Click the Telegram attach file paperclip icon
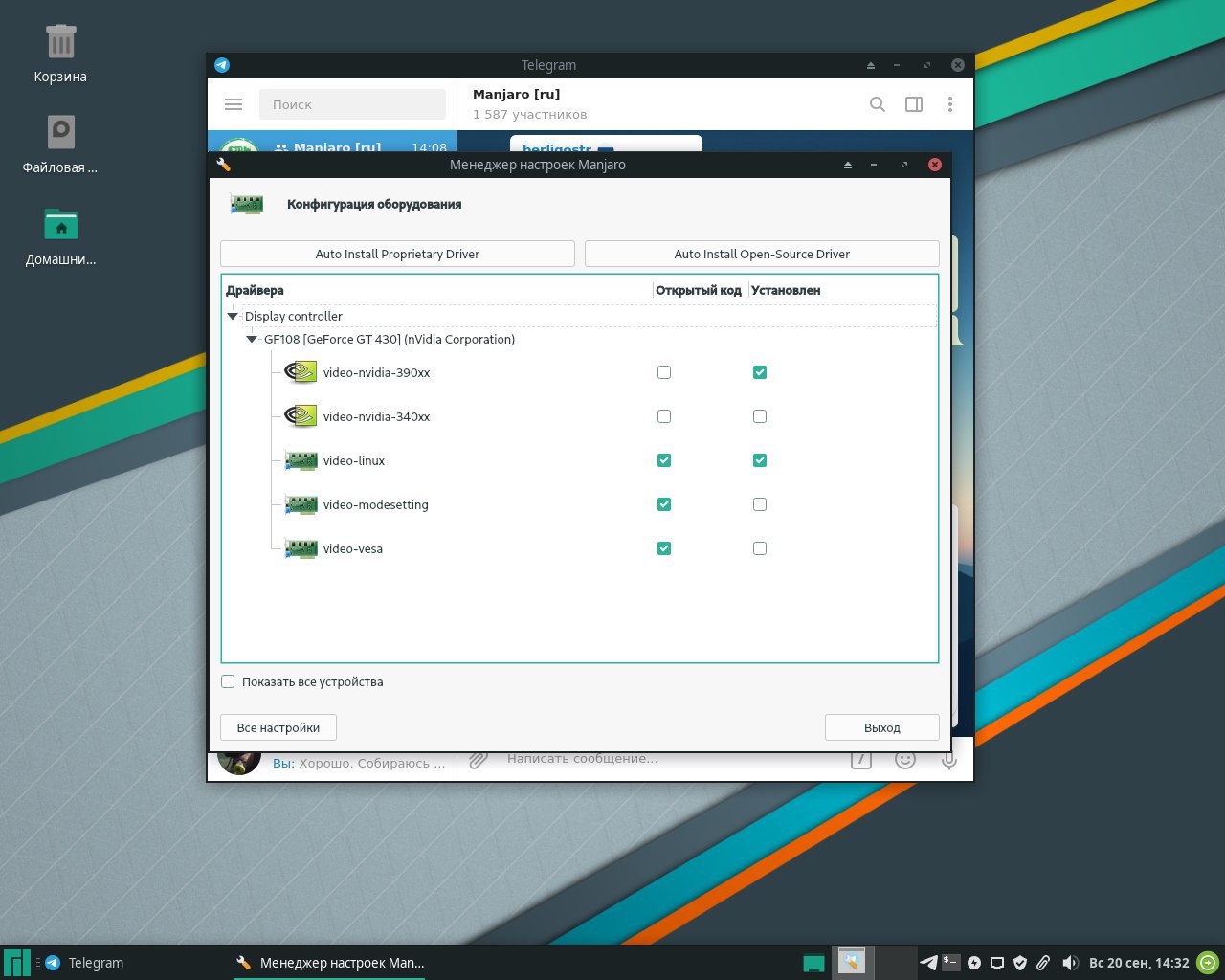The height and width of the screenshot is (980, 1225). coord(479,760)
